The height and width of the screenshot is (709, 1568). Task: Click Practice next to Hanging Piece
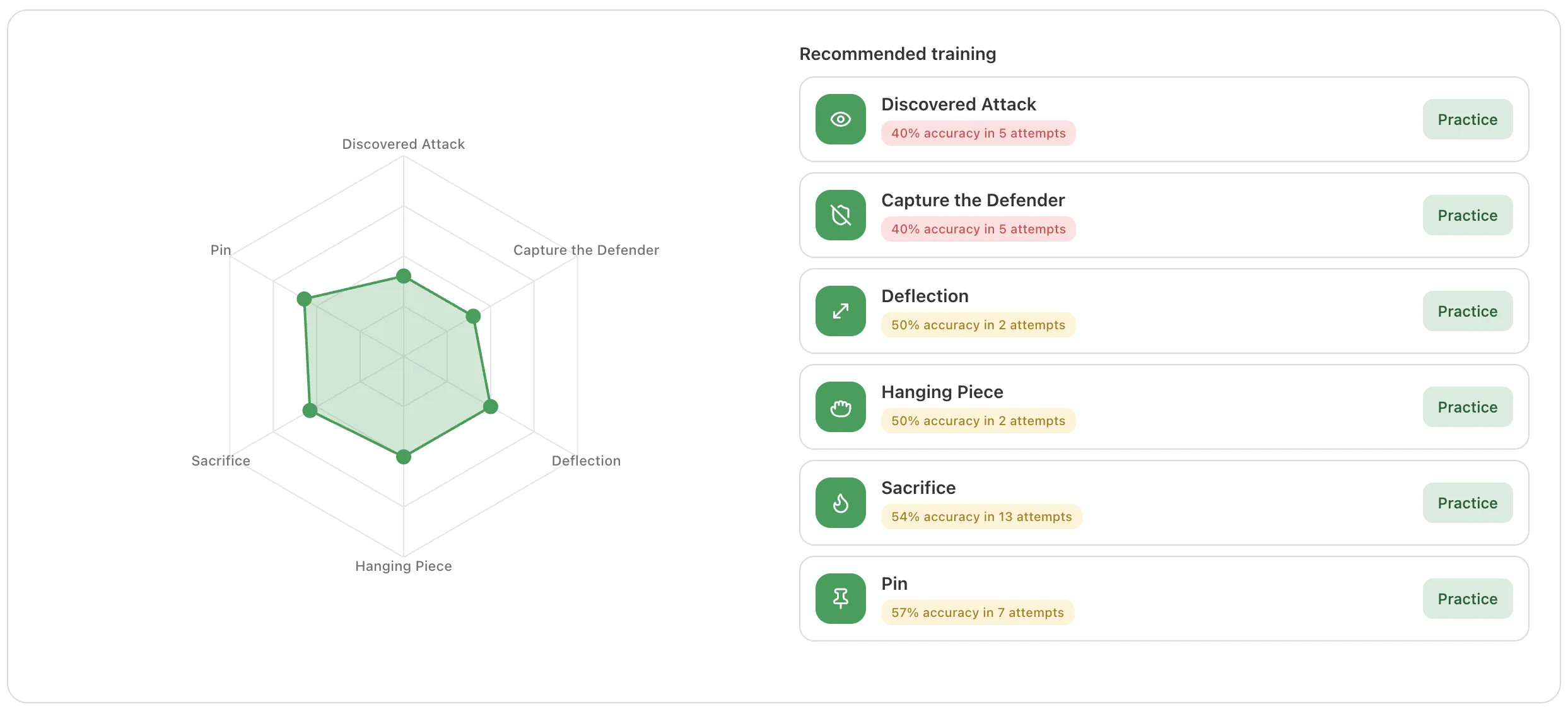1467,407
